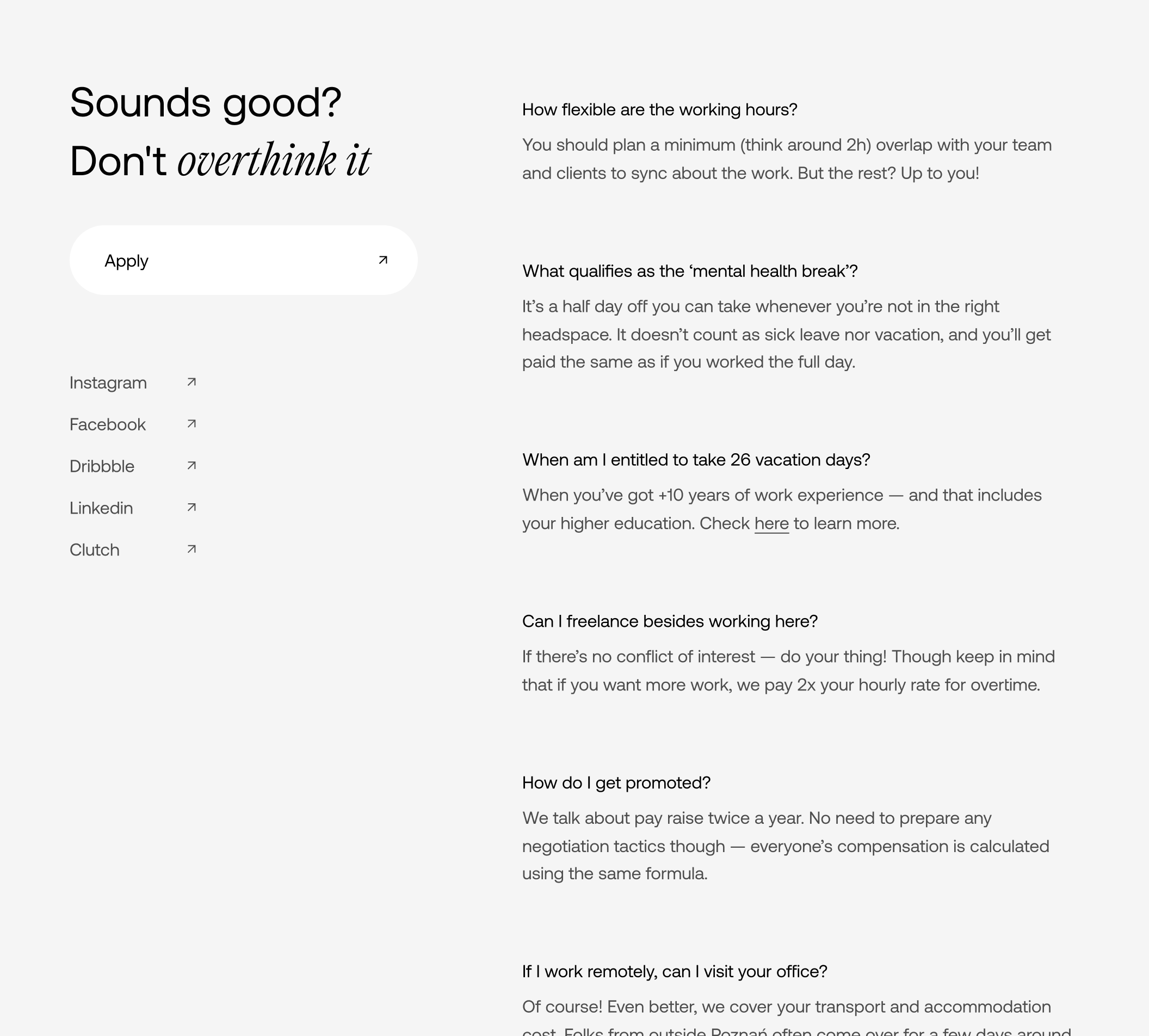
Task: Expand the 'How flexible are the working hours?' question
Action: [x=659, y=109]
